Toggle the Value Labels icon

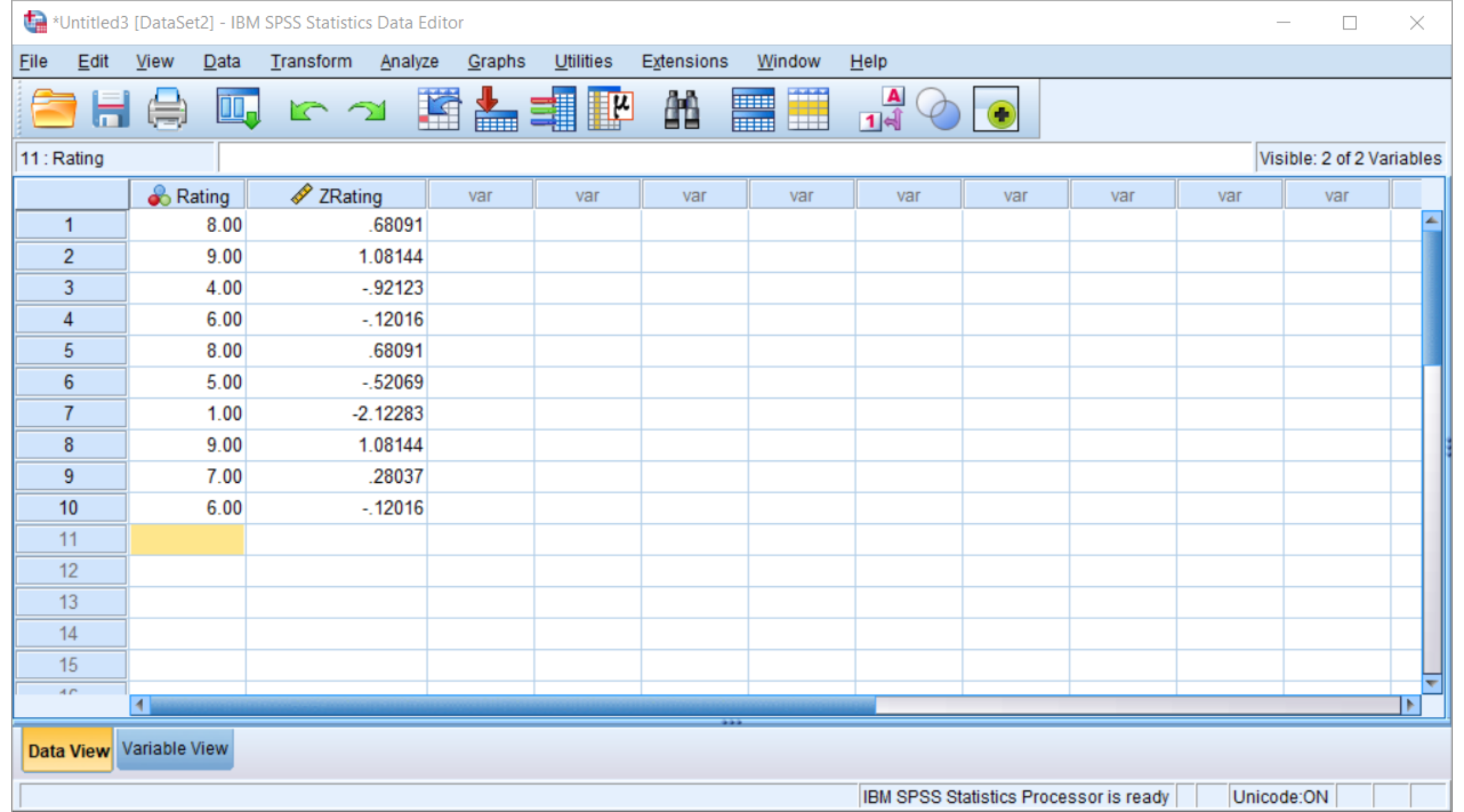[x=880, y=110]
